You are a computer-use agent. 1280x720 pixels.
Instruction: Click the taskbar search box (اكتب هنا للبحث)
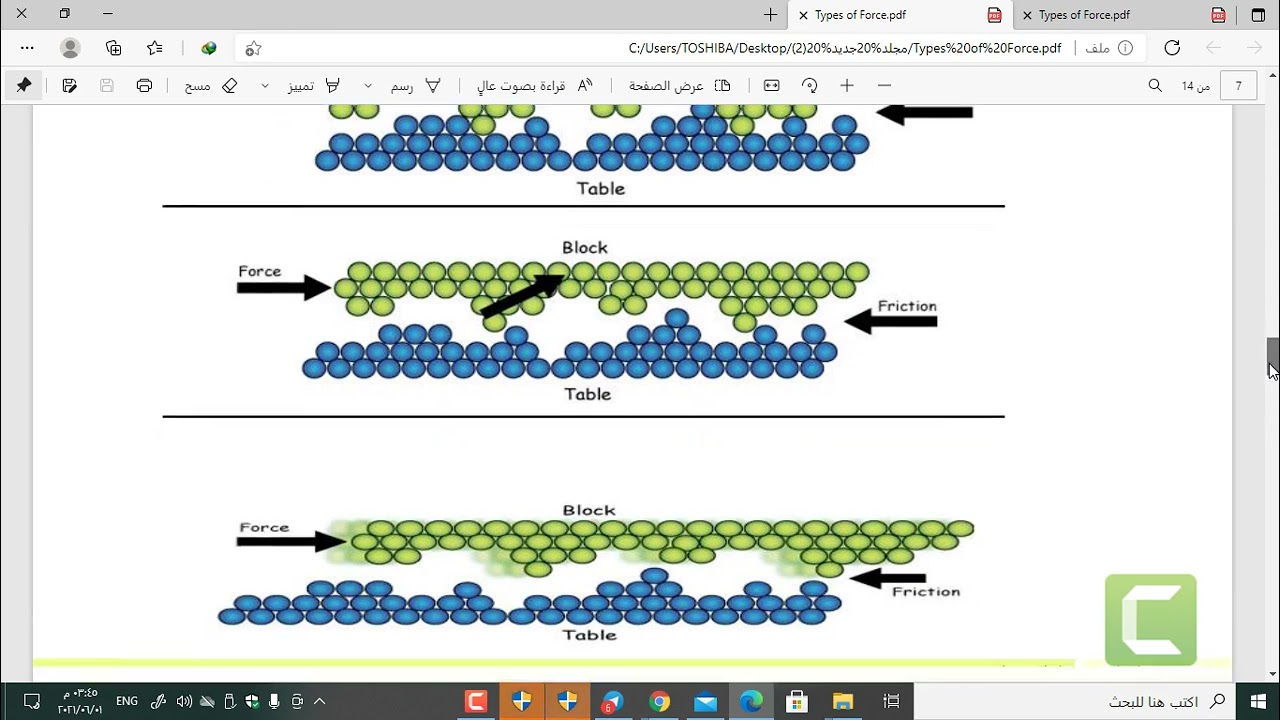(x=1075, y=701)
